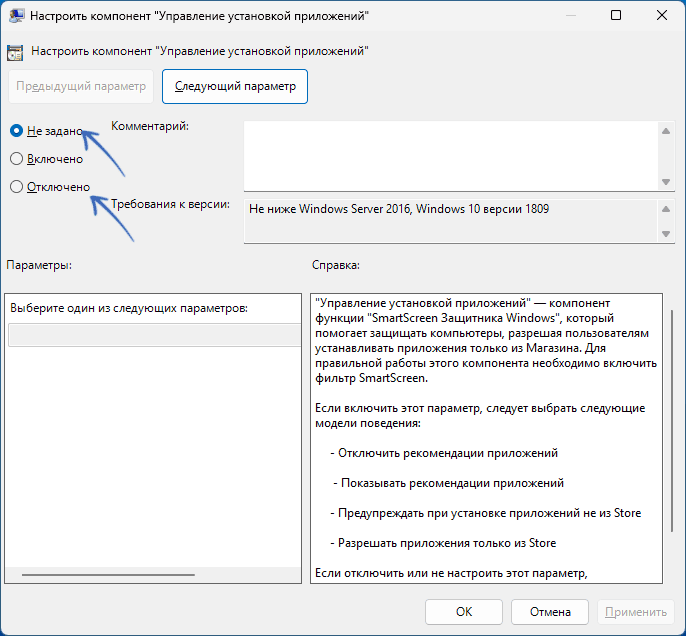Click the "Применить" button

click(636, 612)
